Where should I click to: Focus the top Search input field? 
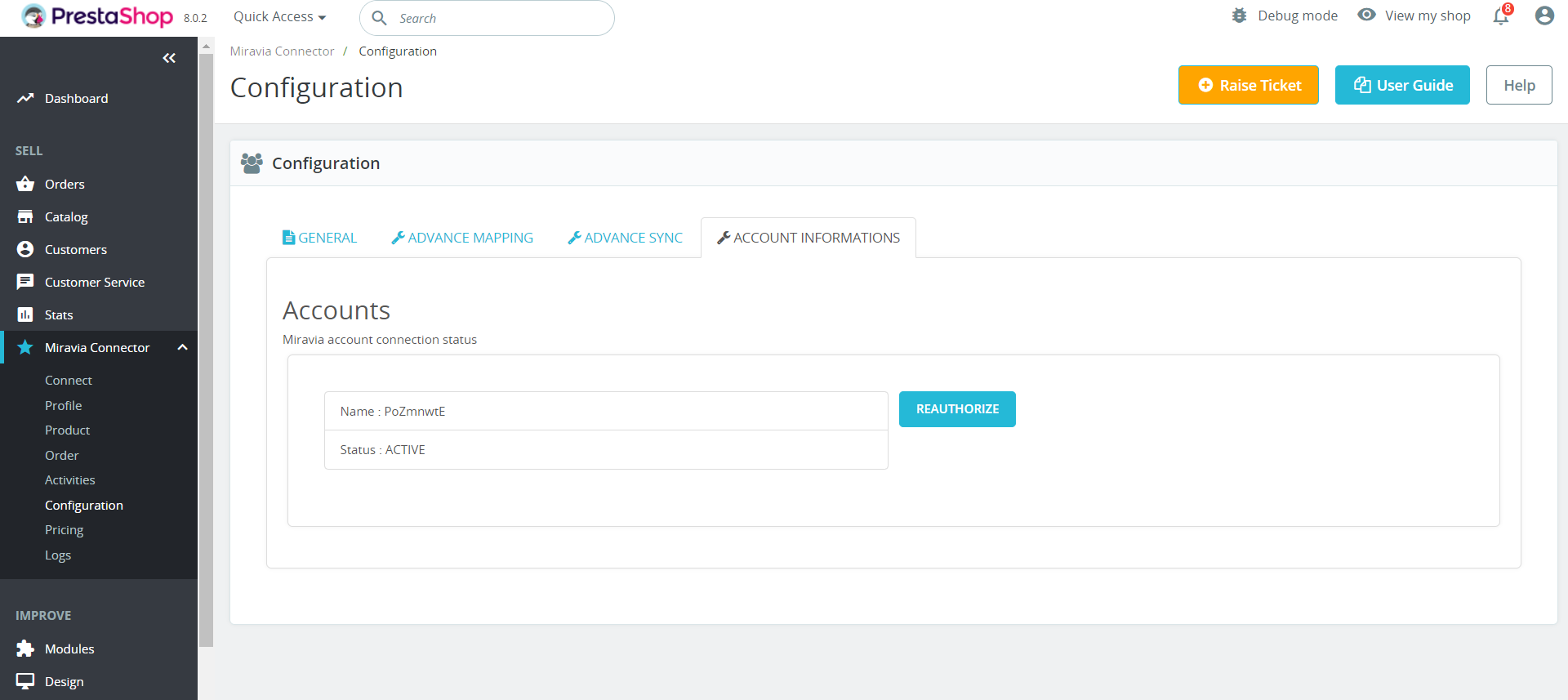pyautogui.click(x=487, y=18)
